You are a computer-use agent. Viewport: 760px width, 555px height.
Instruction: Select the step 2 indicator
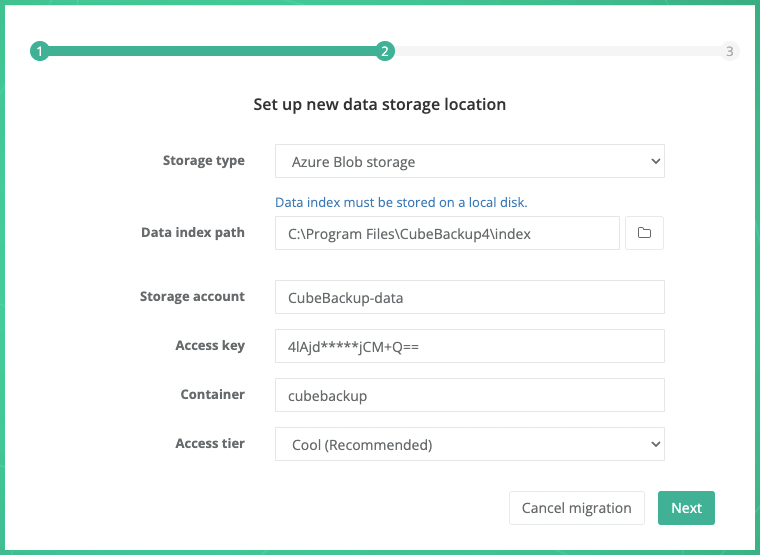385,51
